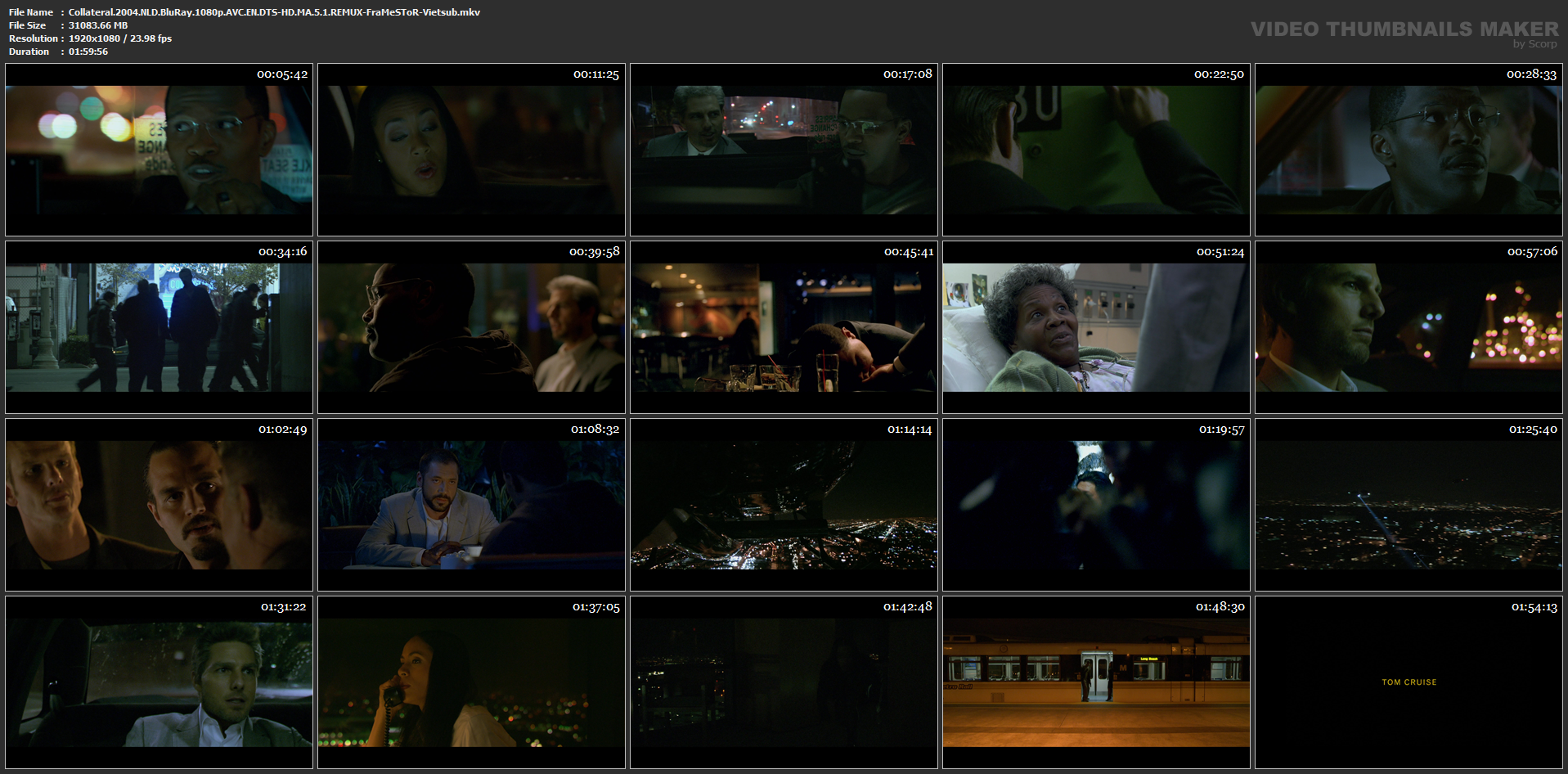Click the file name ending in Vietsub.mkv
The width and height of the screenshot is (1568, 774).
click(274, 12)
